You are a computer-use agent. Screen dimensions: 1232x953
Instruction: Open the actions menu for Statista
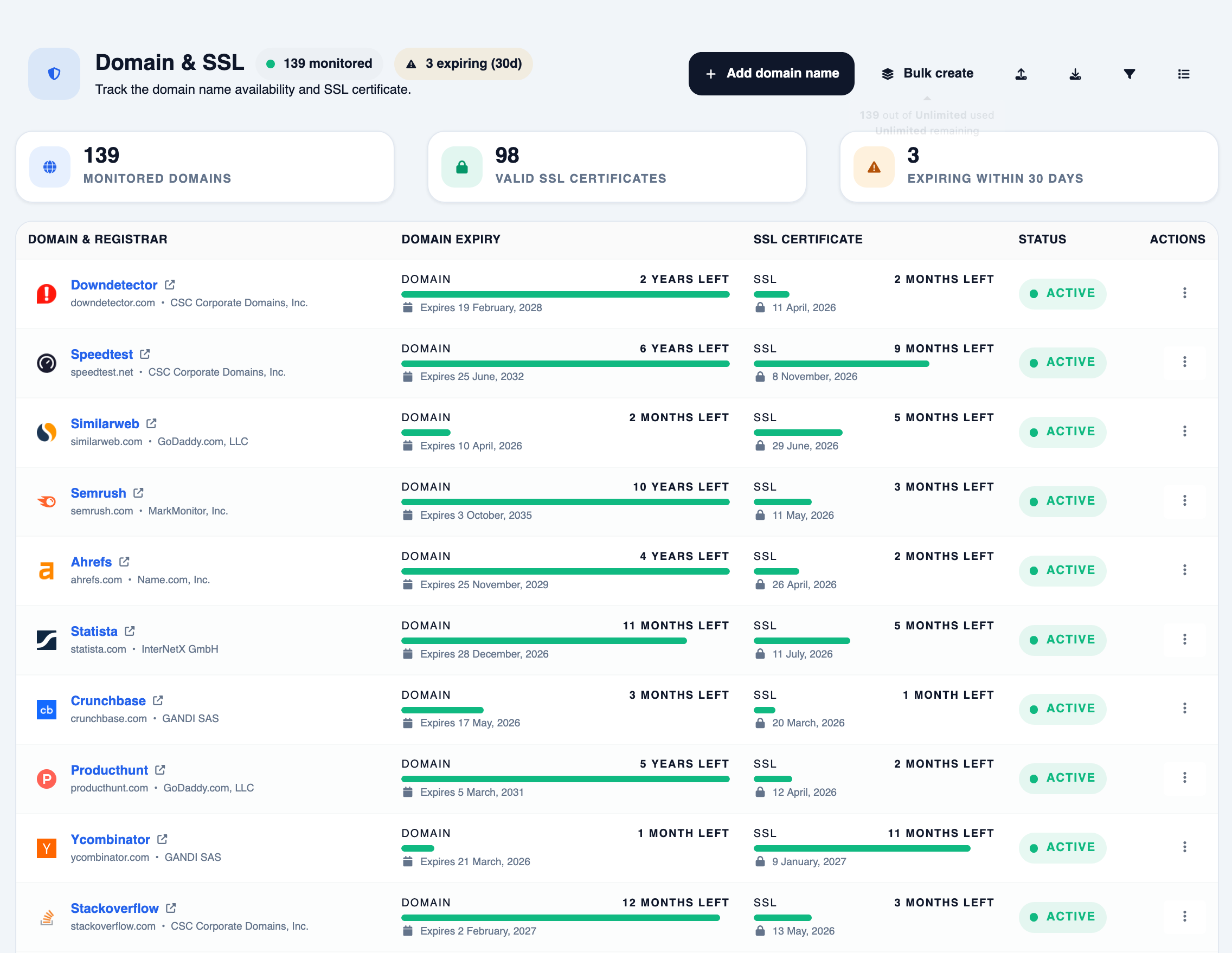1184,639
